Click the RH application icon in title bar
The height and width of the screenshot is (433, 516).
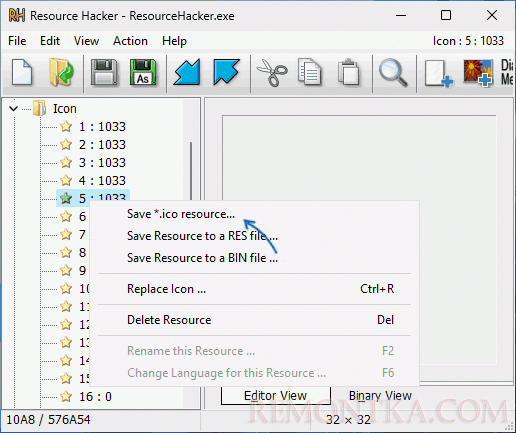(x=17, y=15)
